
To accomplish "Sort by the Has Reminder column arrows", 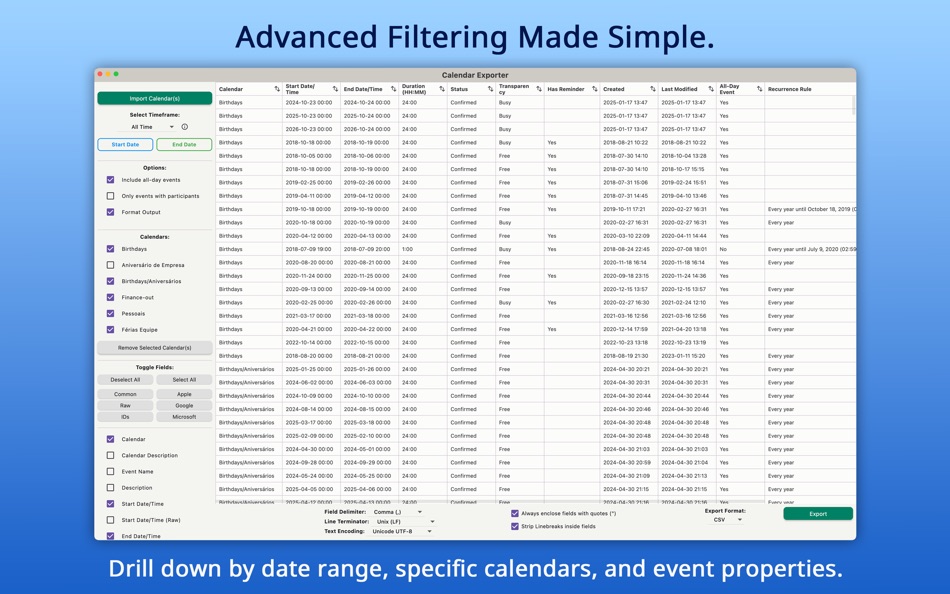I will pos(594,89).
